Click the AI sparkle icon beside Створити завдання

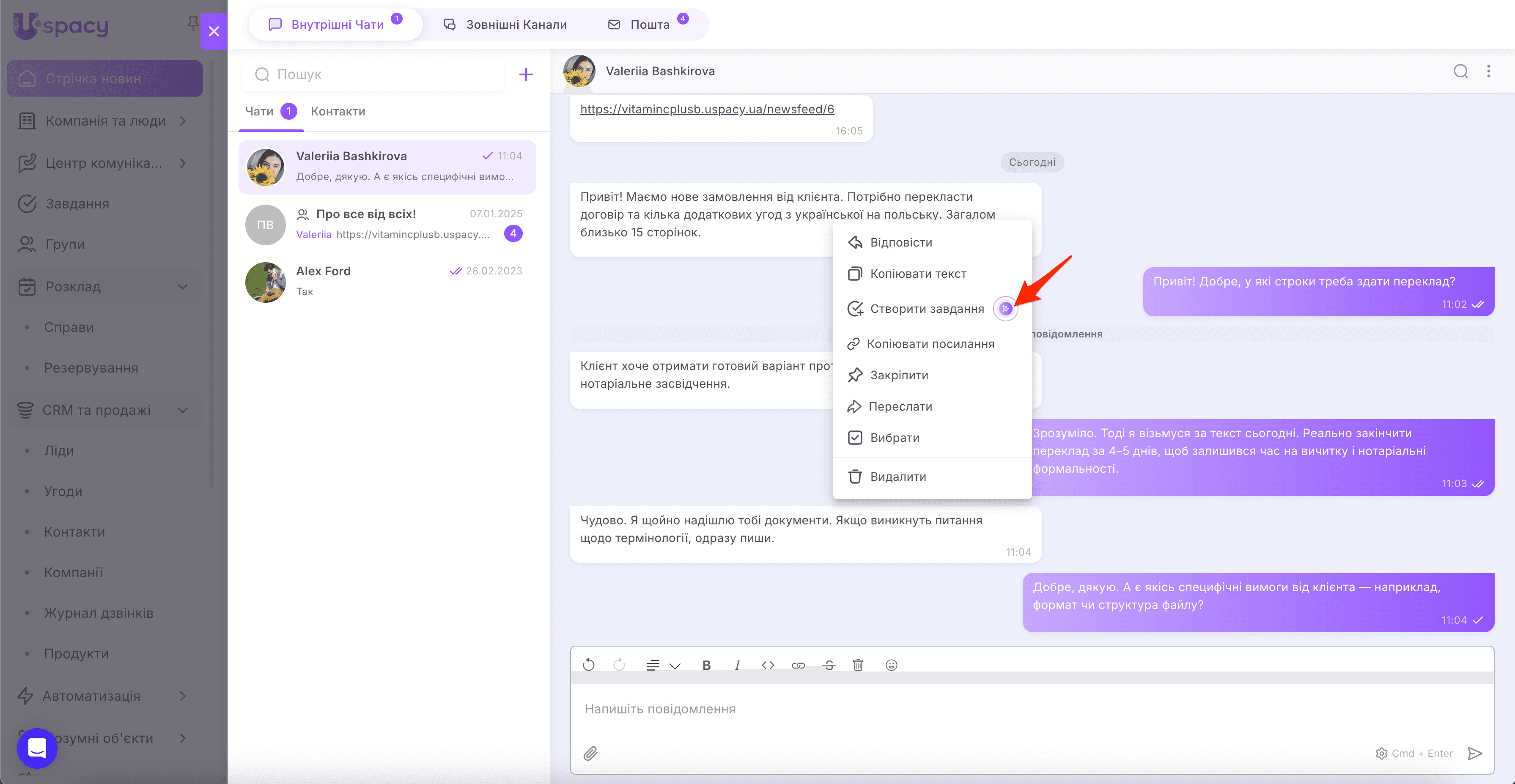click(x=1005, y=308)
